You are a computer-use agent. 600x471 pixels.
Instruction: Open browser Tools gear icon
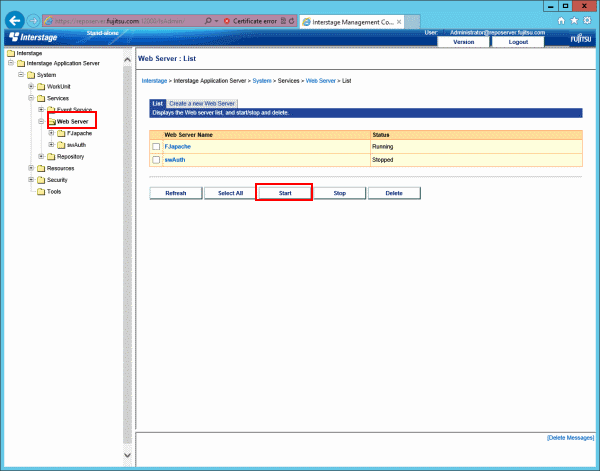tap(587, 21)
